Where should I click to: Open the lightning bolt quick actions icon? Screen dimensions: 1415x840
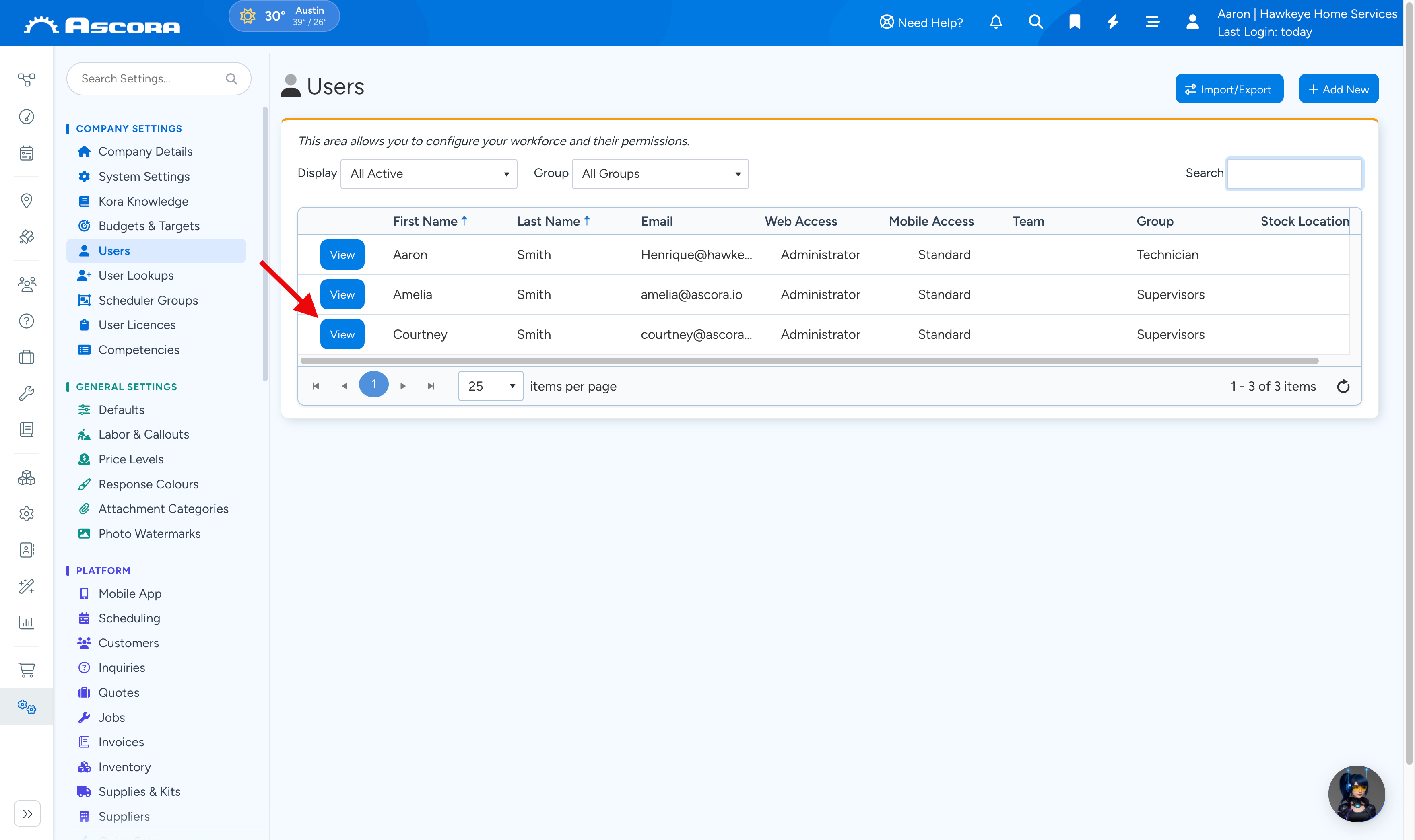tap(1113, 22)
